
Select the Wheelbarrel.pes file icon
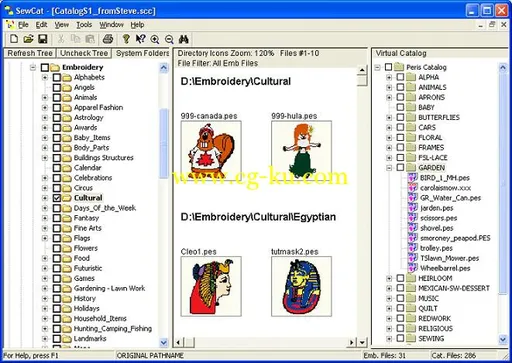413,268
